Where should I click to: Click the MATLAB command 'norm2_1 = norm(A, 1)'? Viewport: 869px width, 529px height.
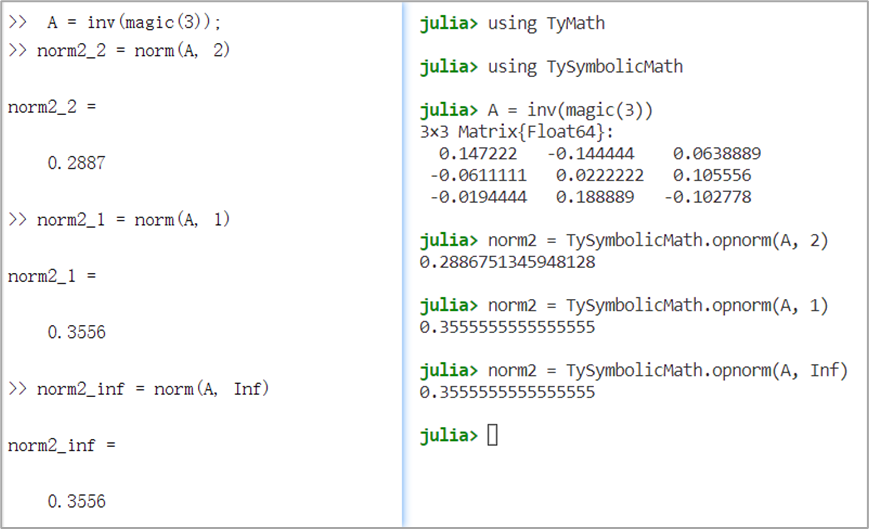[x=133, y=220]
